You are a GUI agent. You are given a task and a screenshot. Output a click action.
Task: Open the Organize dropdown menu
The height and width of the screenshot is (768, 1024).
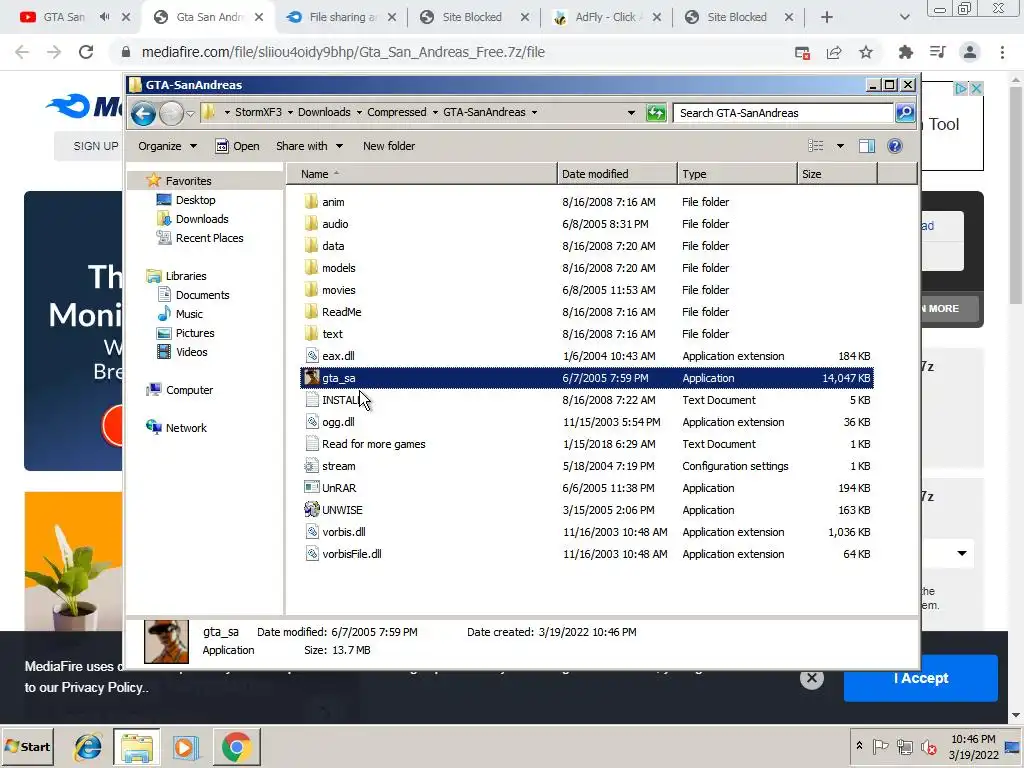[x=167, y=146]
